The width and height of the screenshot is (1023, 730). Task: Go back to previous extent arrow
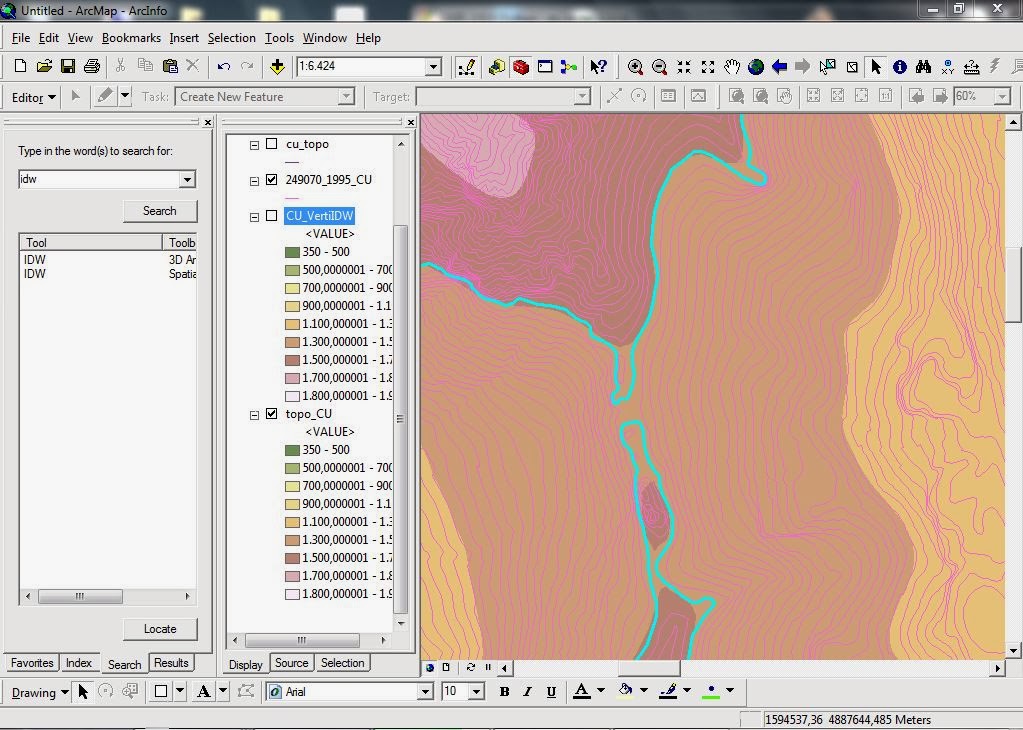779,67
